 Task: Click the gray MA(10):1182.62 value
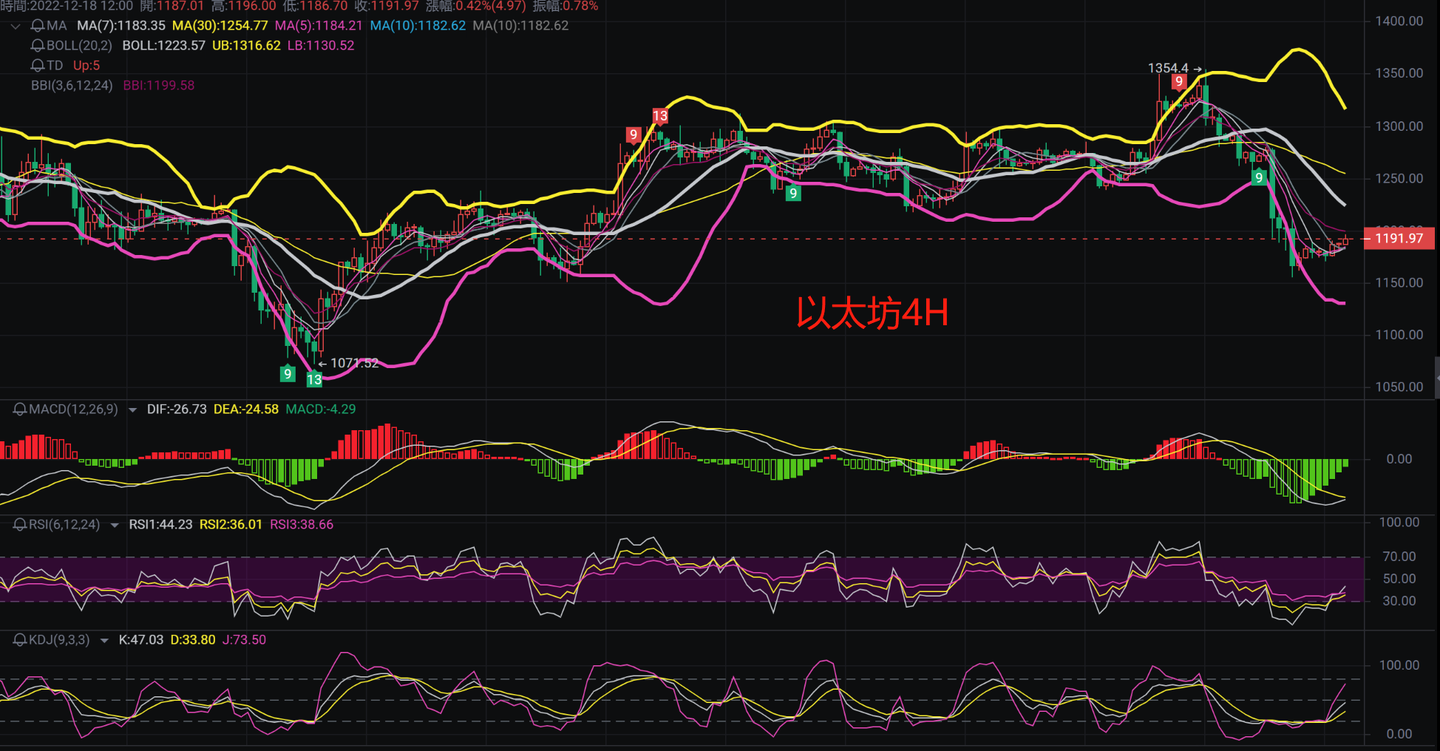[x=521, y=25]
